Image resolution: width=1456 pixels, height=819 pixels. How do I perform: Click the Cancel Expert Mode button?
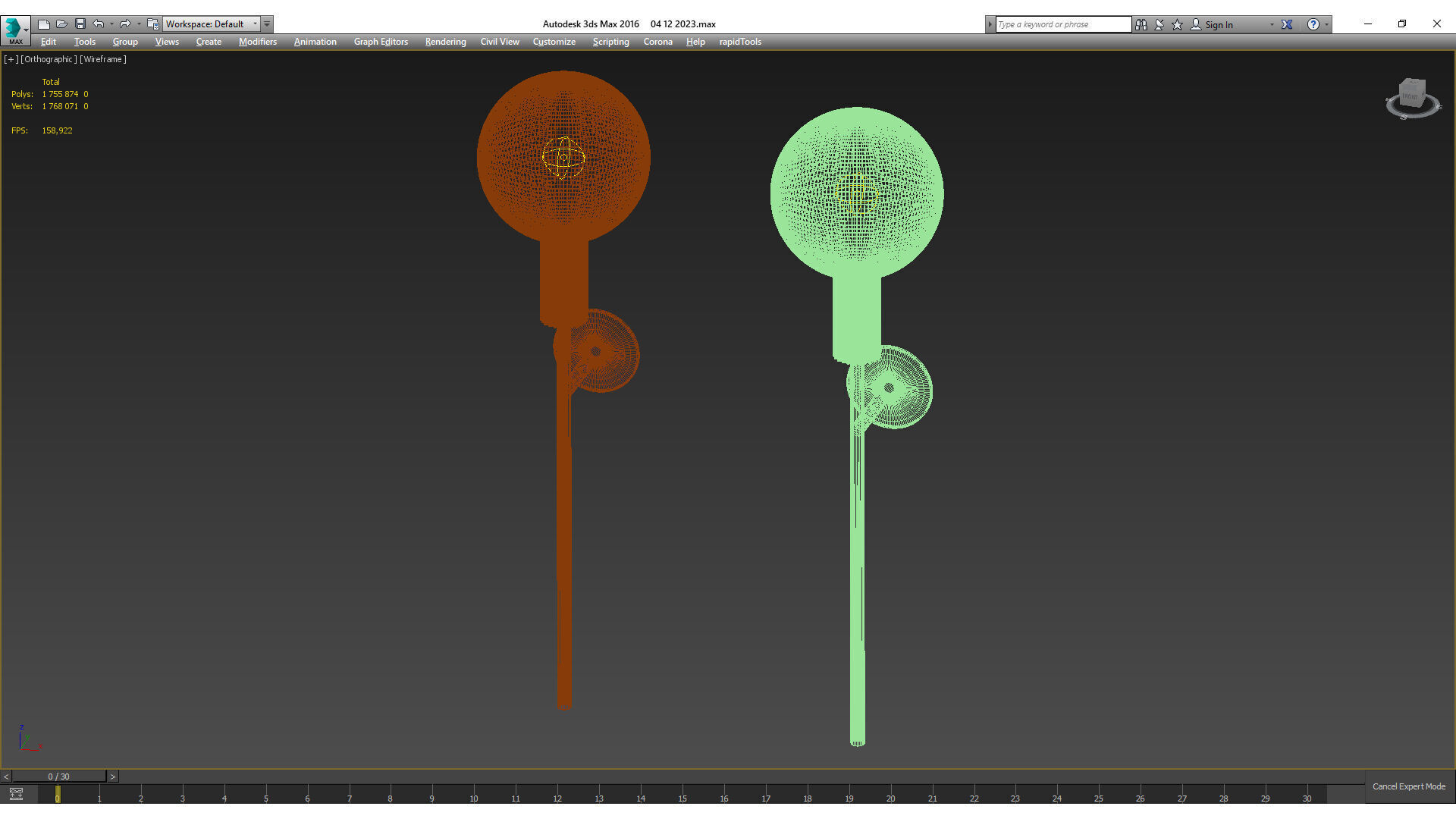pos(1408,786)
